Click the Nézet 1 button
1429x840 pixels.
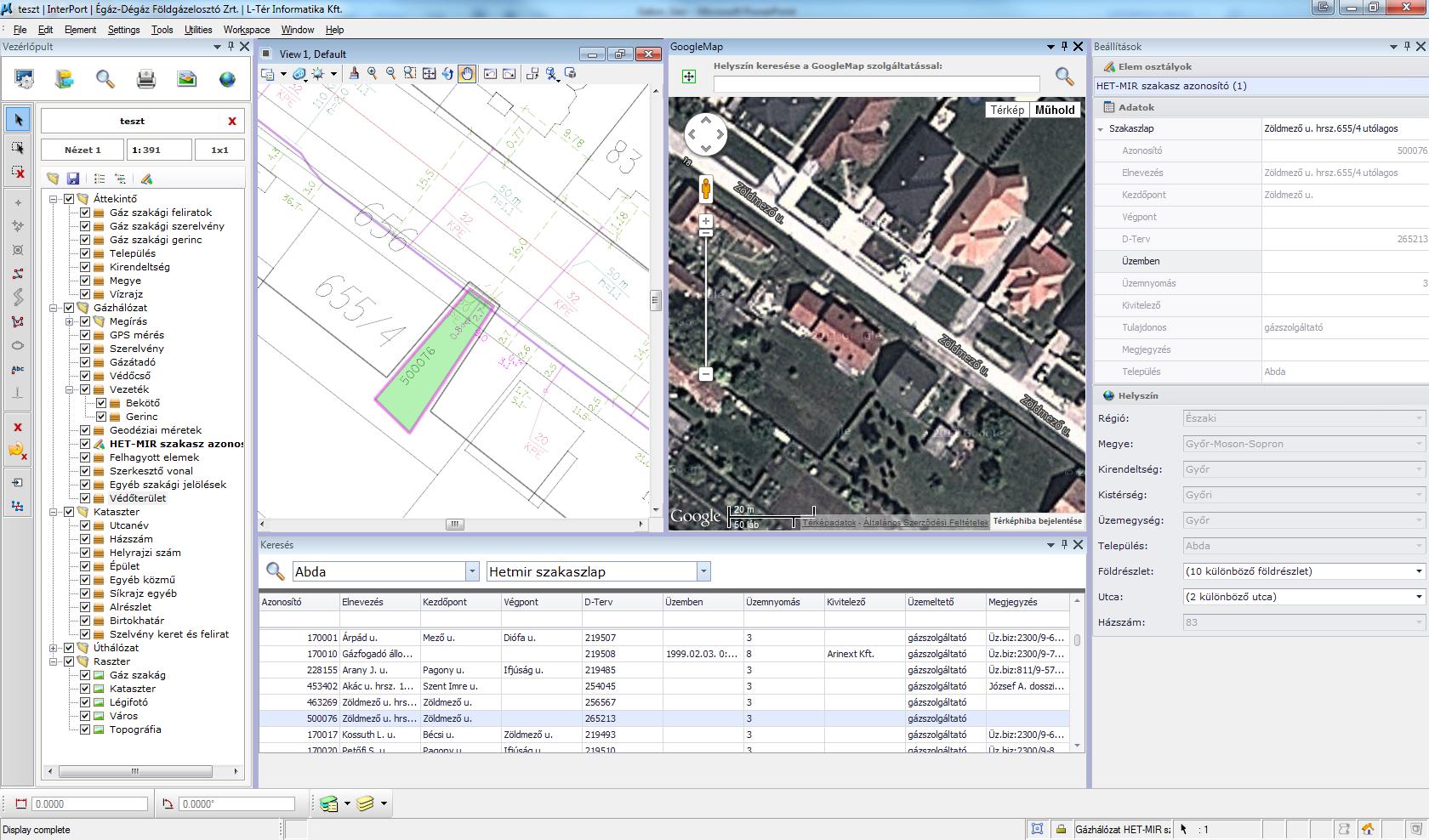[83, 150]
